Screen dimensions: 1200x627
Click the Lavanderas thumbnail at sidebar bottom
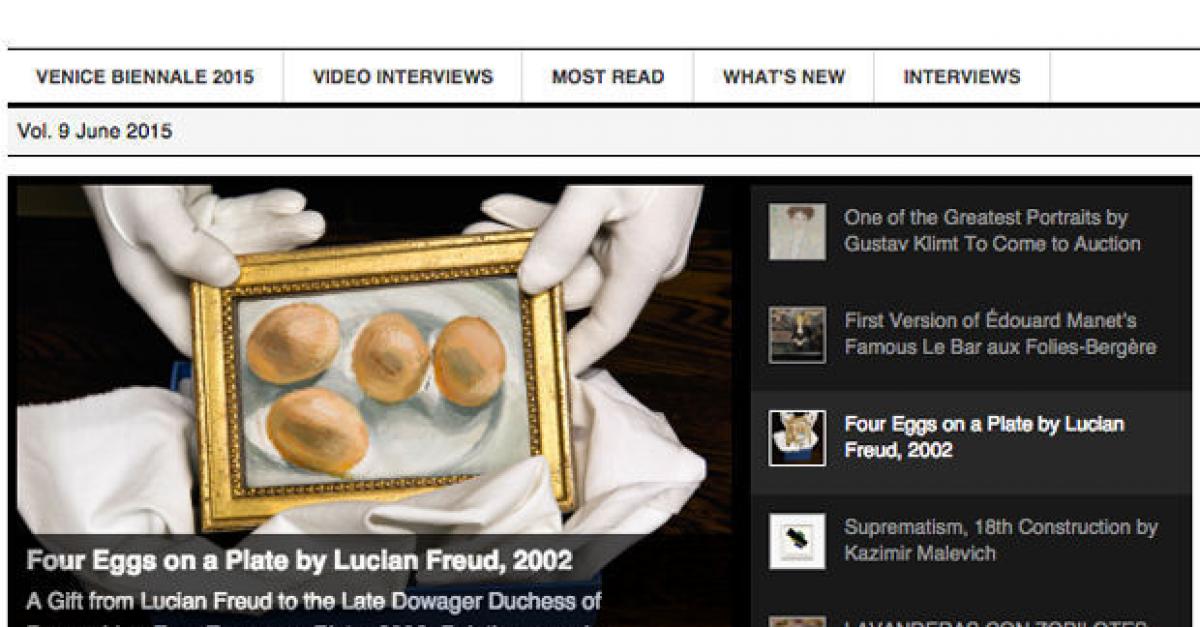[797, 622]
